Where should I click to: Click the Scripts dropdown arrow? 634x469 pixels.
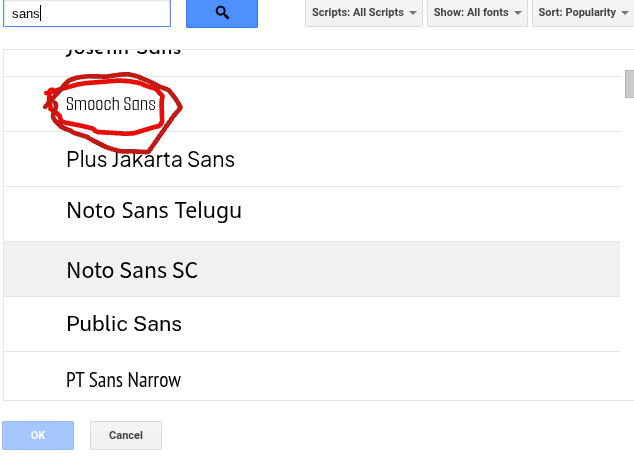[x=413, y=13]
